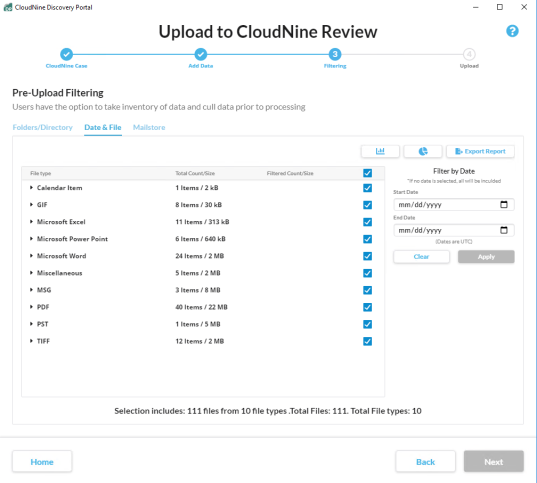Click the Add Data step circle

coord(201,54)
